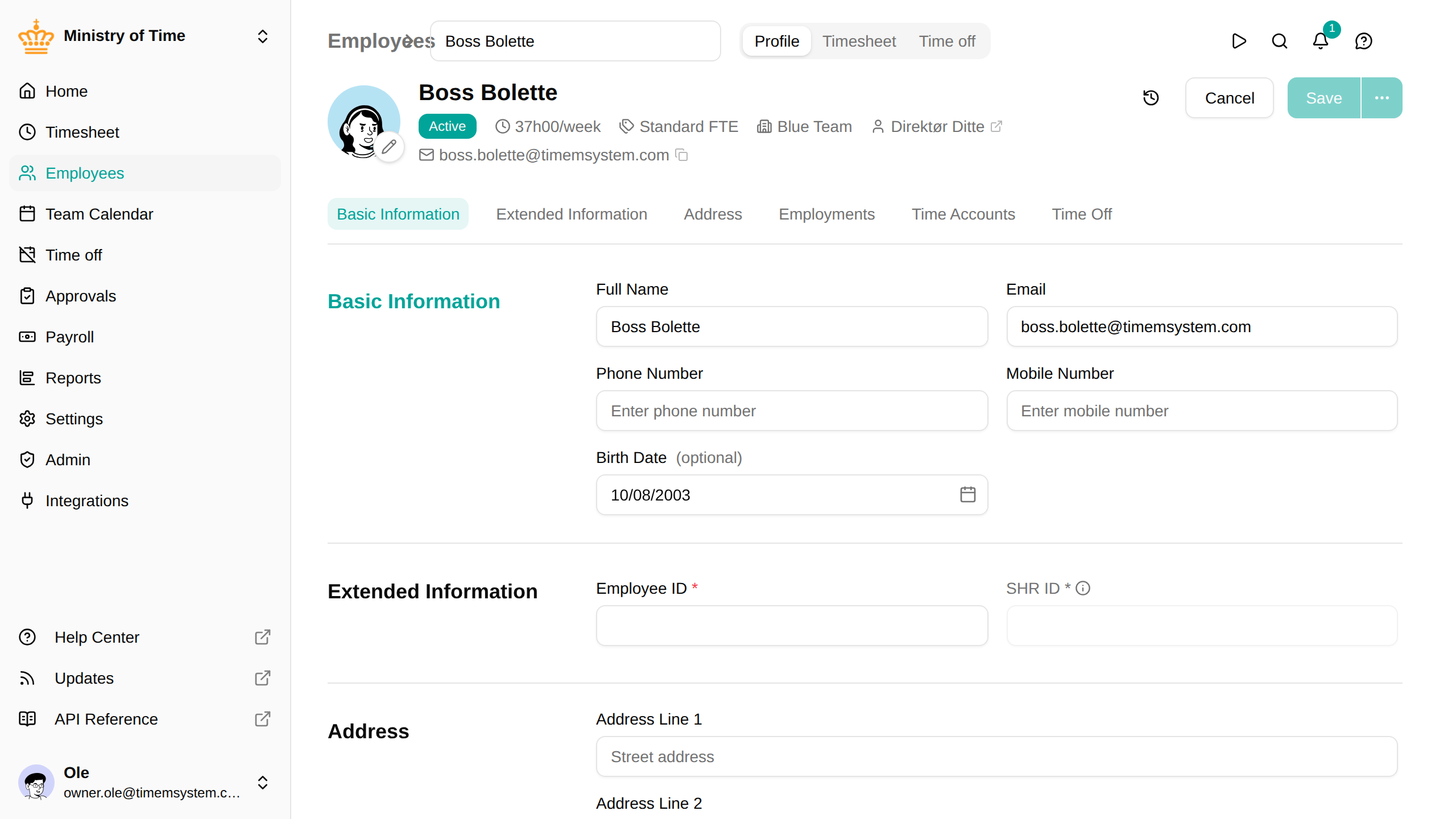The width and height of the screenshot is (1456, 819).
Task: Switch to top Time off view tab
Action: [947, 41]
